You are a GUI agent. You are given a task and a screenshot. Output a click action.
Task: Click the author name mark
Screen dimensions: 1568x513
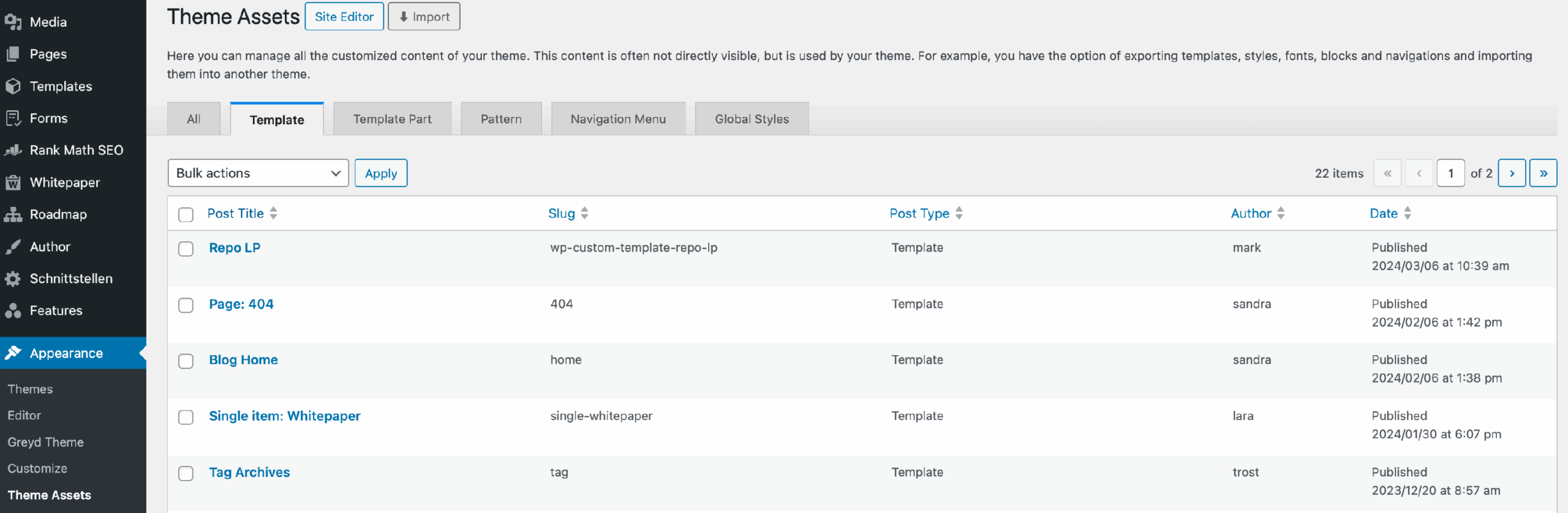pos(1246,248)
